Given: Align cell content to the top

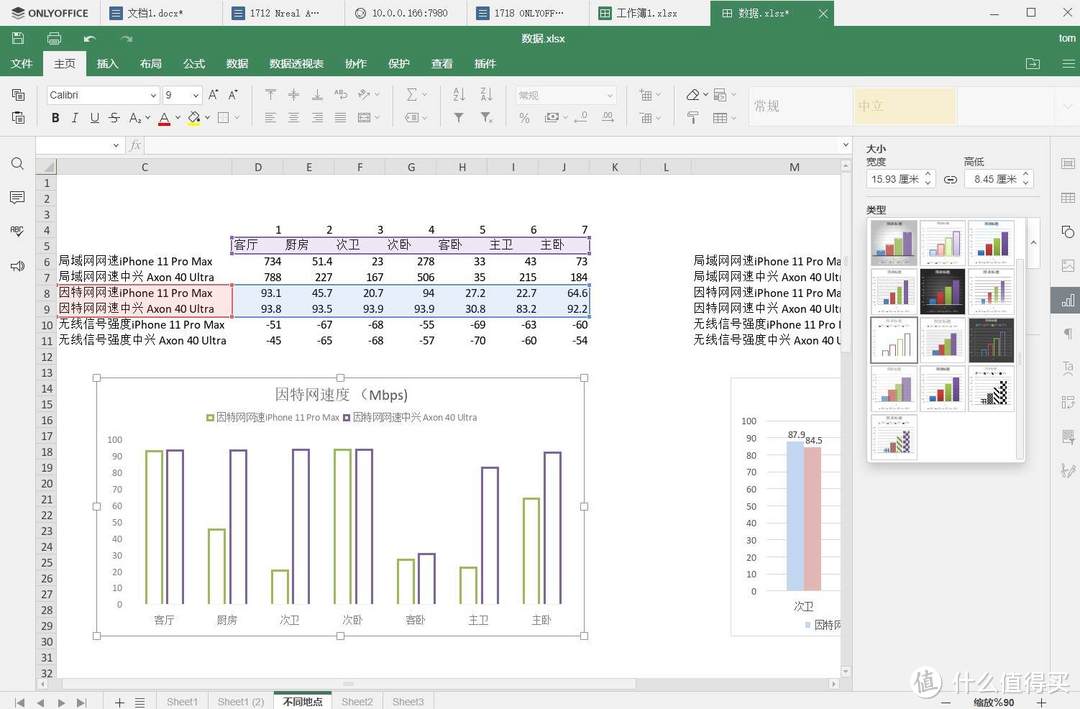Looking at the screenshot, I should (x=271, y=94).
